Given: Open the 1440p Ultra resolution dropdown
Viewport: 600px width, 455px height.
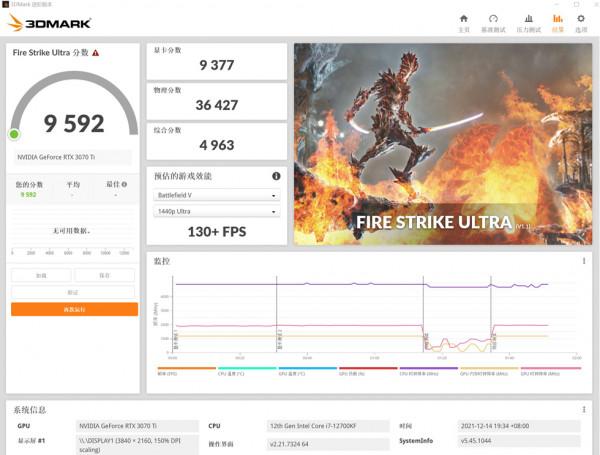Looking at the screenshot, I should [x=217, y=211].
